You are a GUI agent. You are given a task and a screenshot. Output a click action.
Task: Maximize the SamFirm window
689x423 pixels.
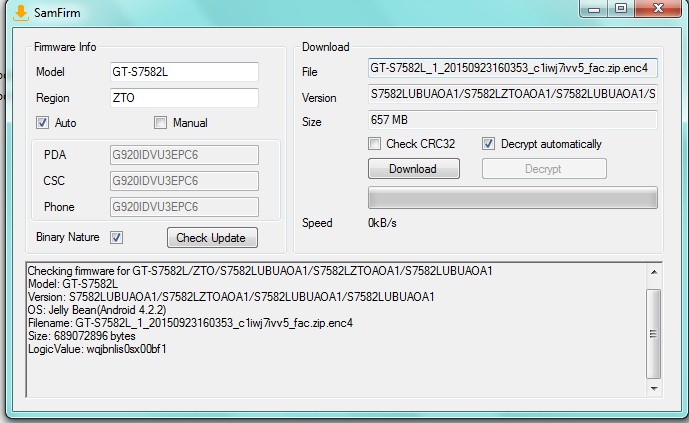pos(621,9)
